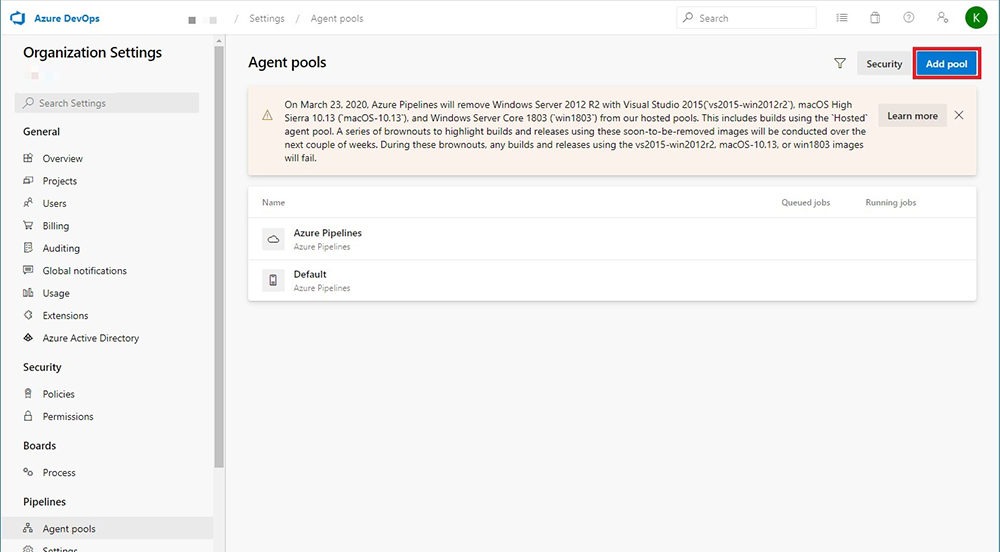Click the Security button

(x=884, y=64)
